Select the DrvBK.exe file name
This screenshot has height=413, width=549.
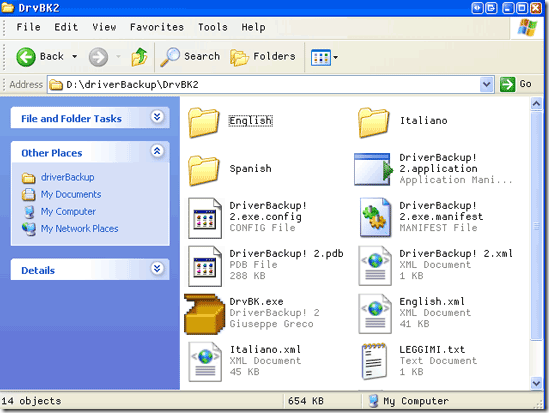(256, 301)
